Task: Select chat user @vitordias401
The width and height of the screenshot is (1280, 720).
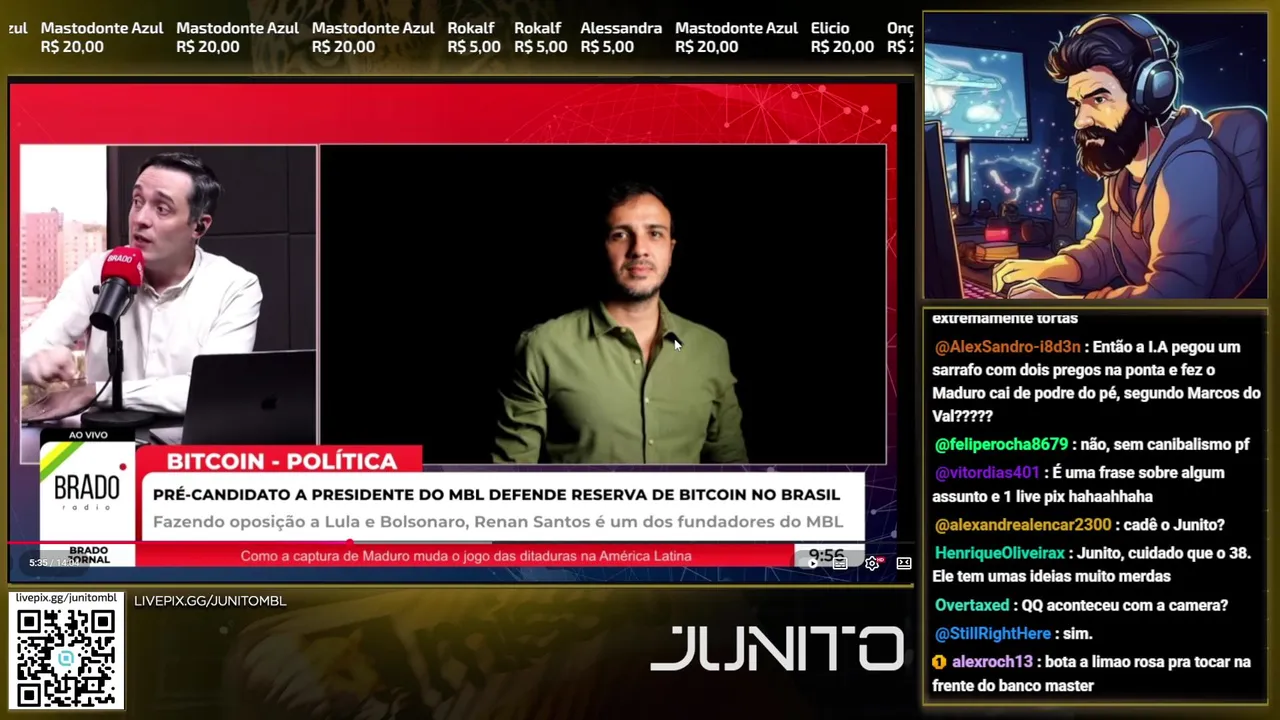Action: click(987, 472)
